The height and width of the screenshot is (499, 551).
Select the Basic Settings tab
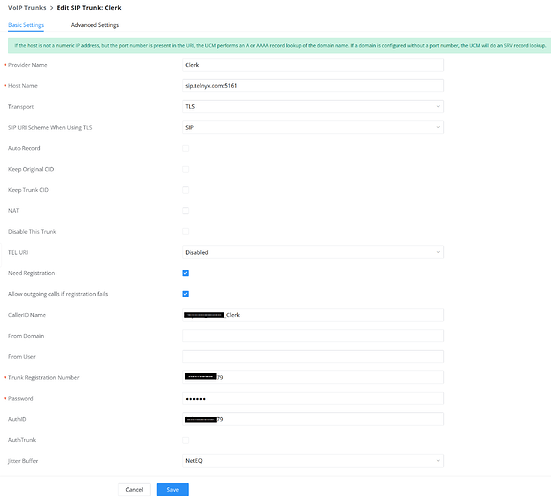click(x=26, y=25)
